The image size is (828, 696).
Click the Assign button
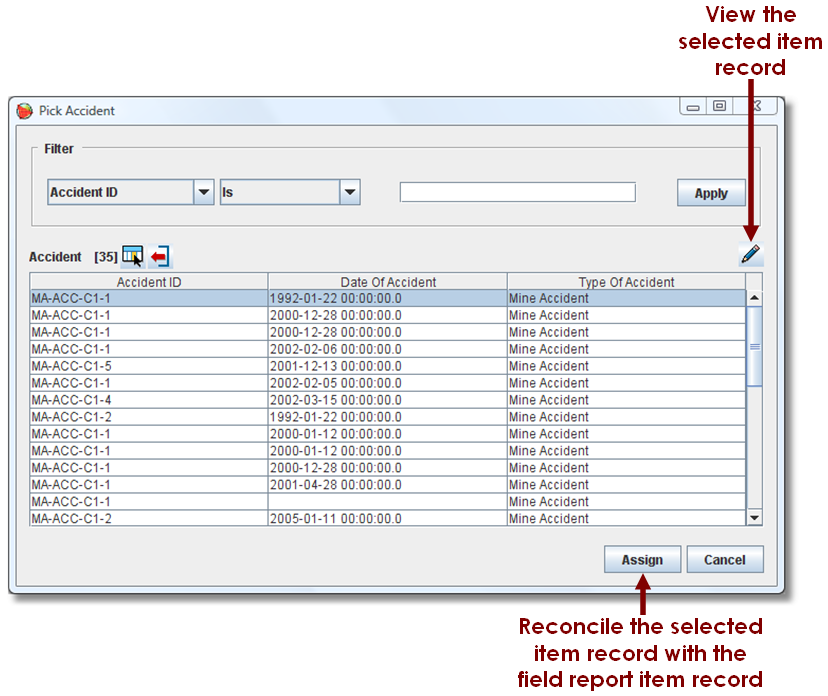(x=642, y=560)
